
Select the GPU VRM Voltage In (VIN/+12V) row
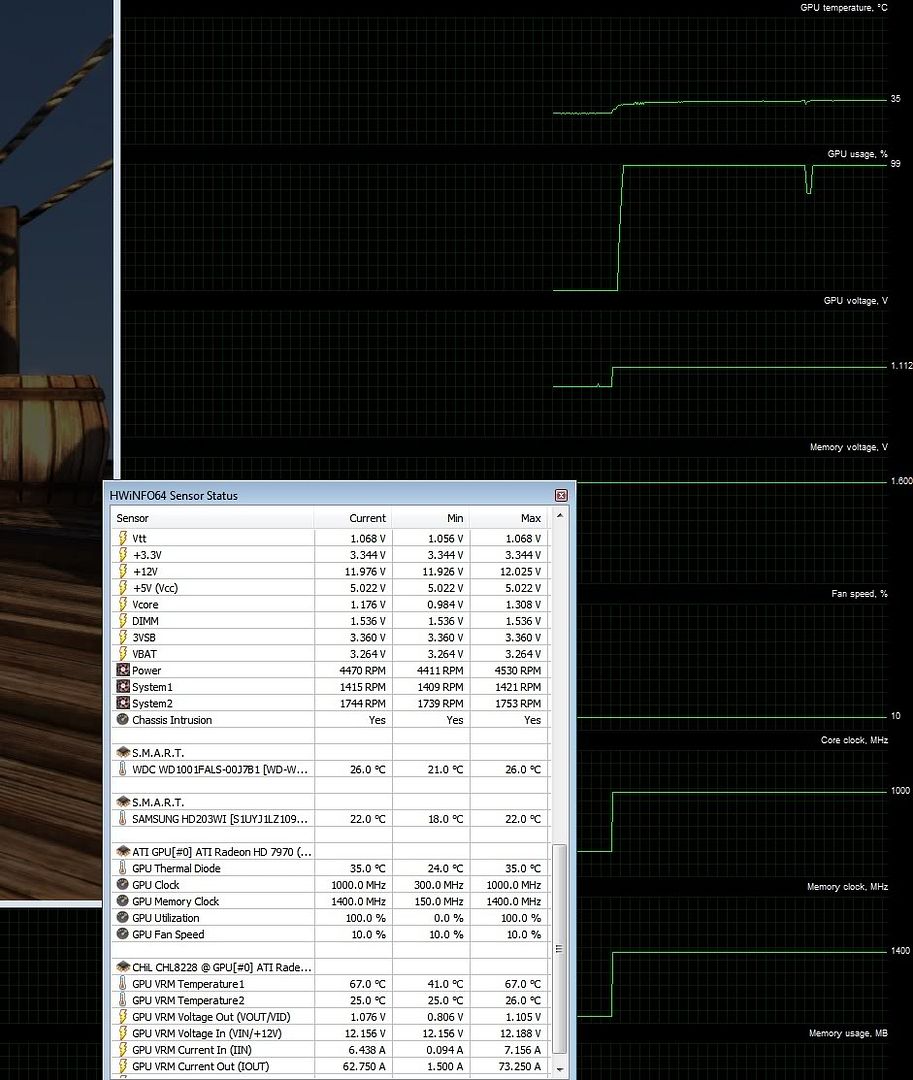click(330, 1034)
